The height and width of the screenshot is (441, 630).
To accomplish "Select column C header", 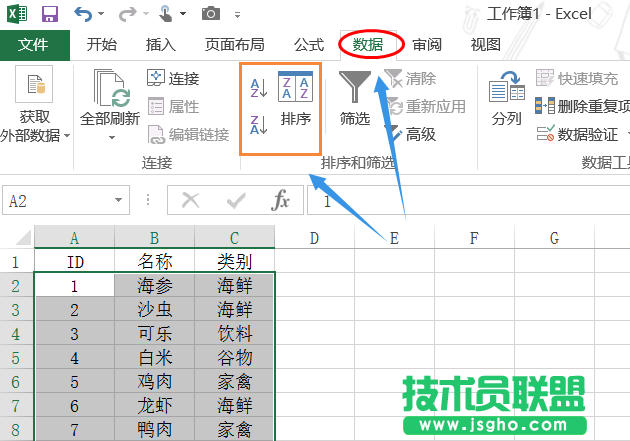I will [x=235, y=237].
